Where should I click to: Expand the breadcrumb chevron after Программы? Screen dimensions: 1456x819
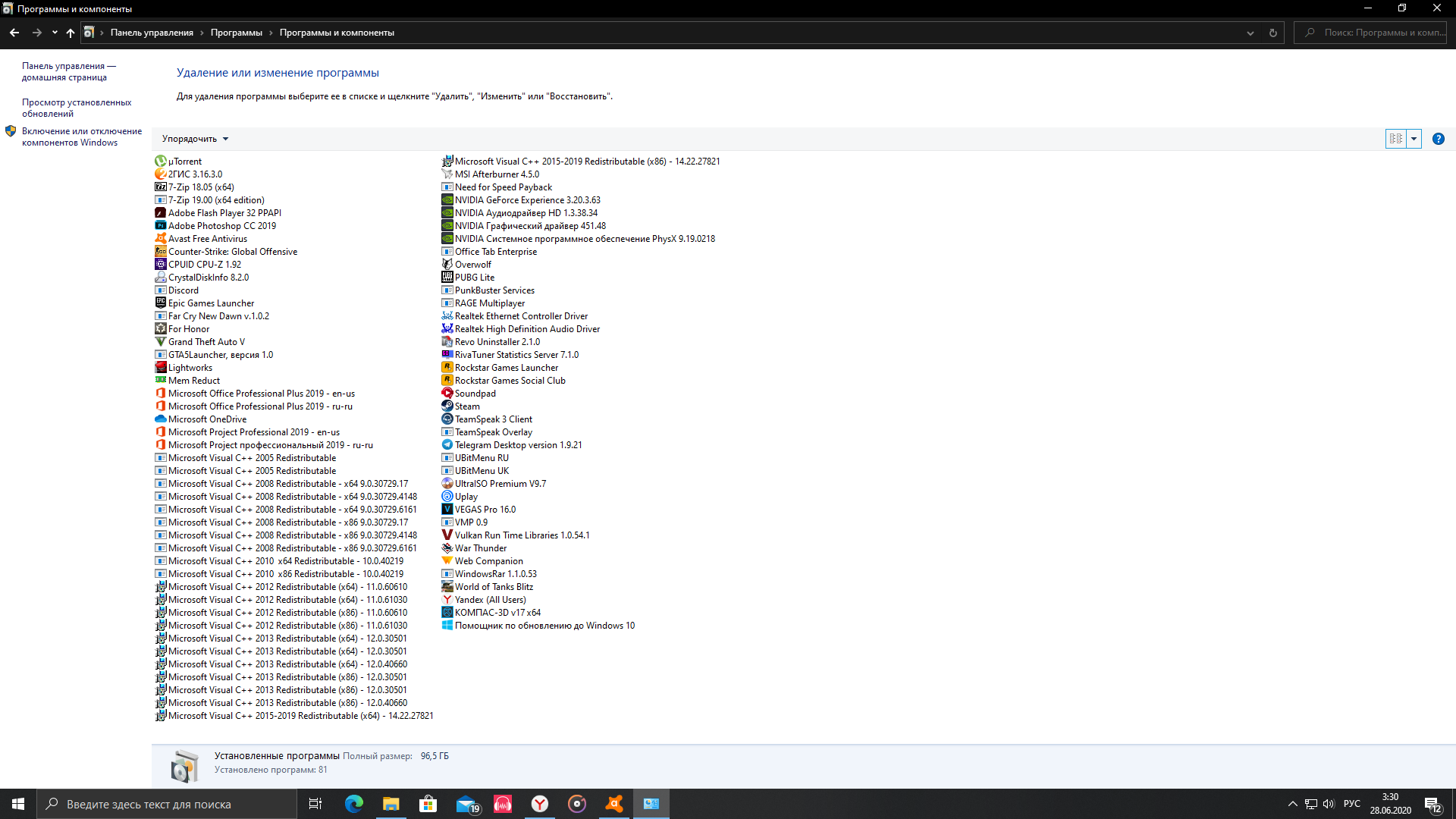click(271, 33)
